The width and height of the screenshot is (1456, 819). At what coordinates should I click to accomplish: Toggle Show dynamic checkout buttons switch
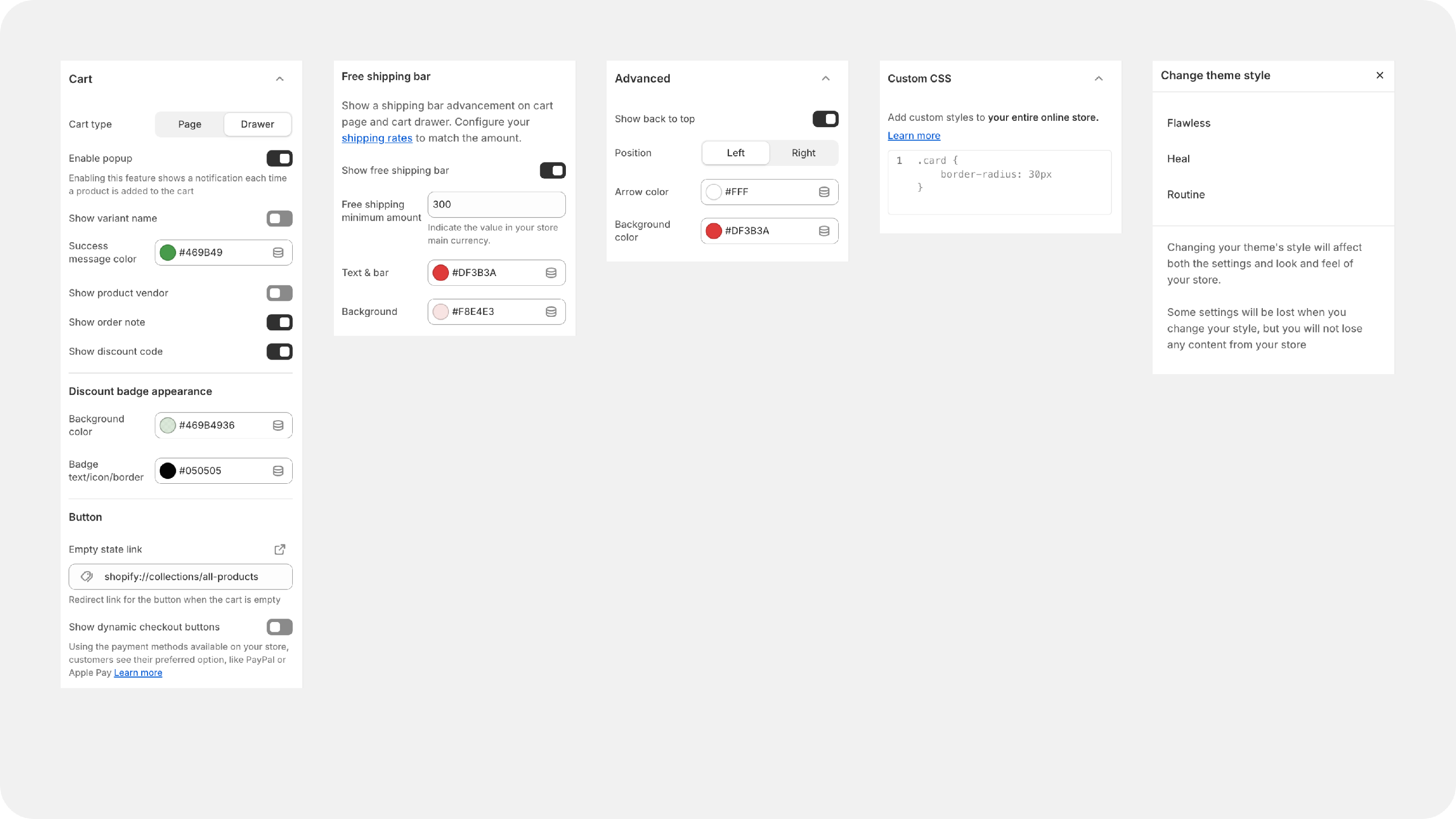[x=280, y=627]
